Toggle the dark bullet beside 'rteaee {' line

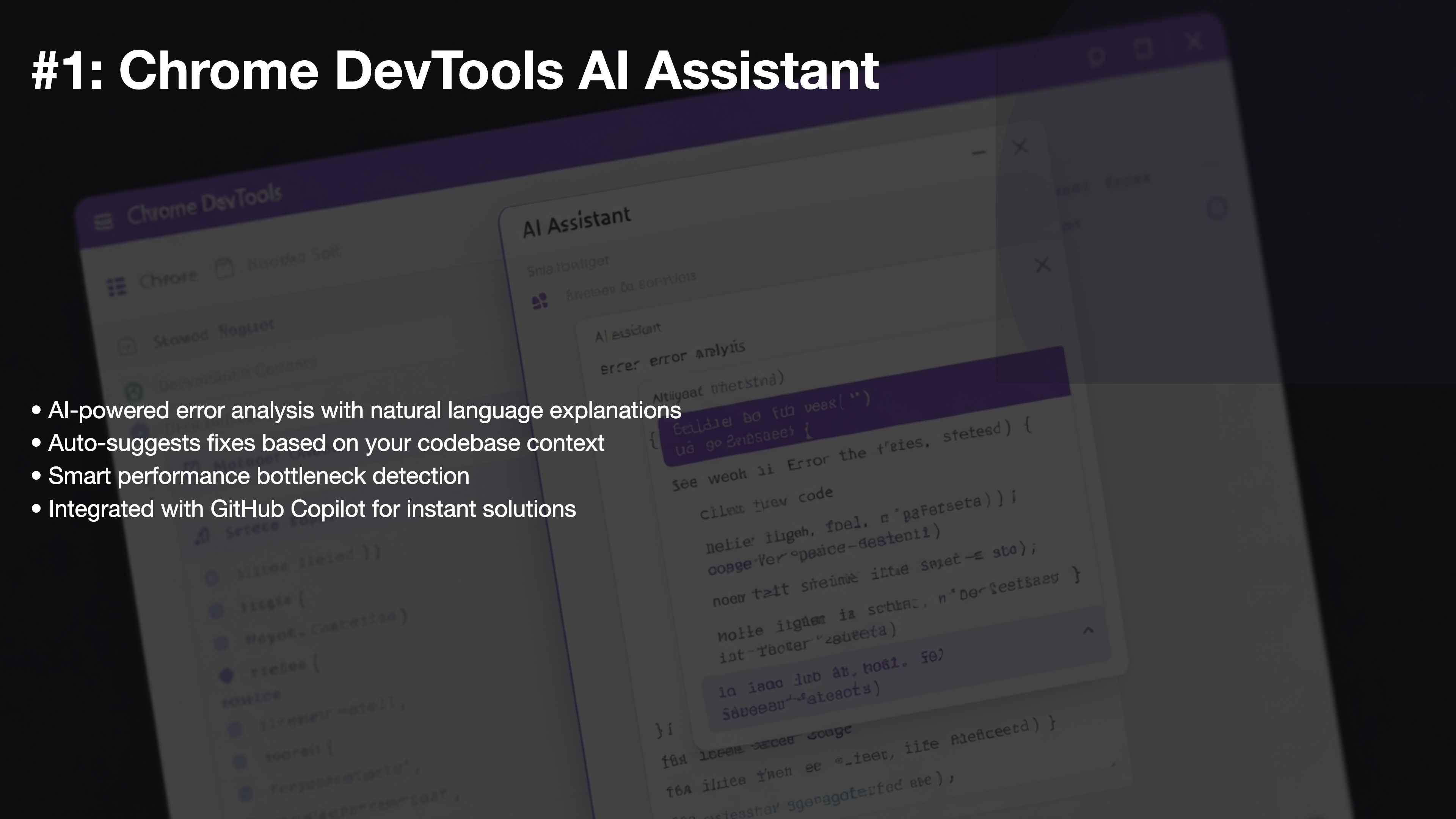point(226,675)
